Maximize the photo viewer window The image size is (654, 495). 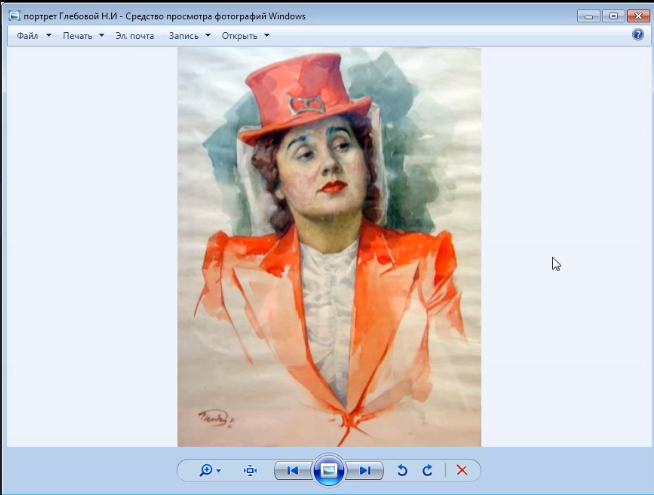click(611, 15)
